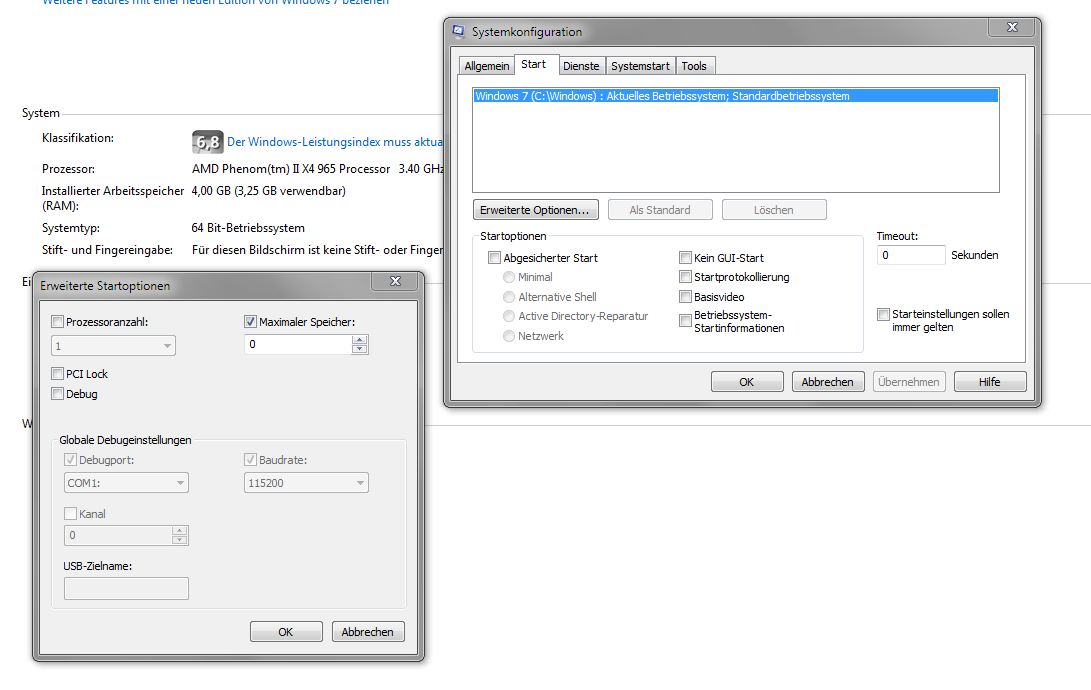This screenshot has height=690, width=1091.
Task: Click the Als Standard button
Action: tap(660, 210)
